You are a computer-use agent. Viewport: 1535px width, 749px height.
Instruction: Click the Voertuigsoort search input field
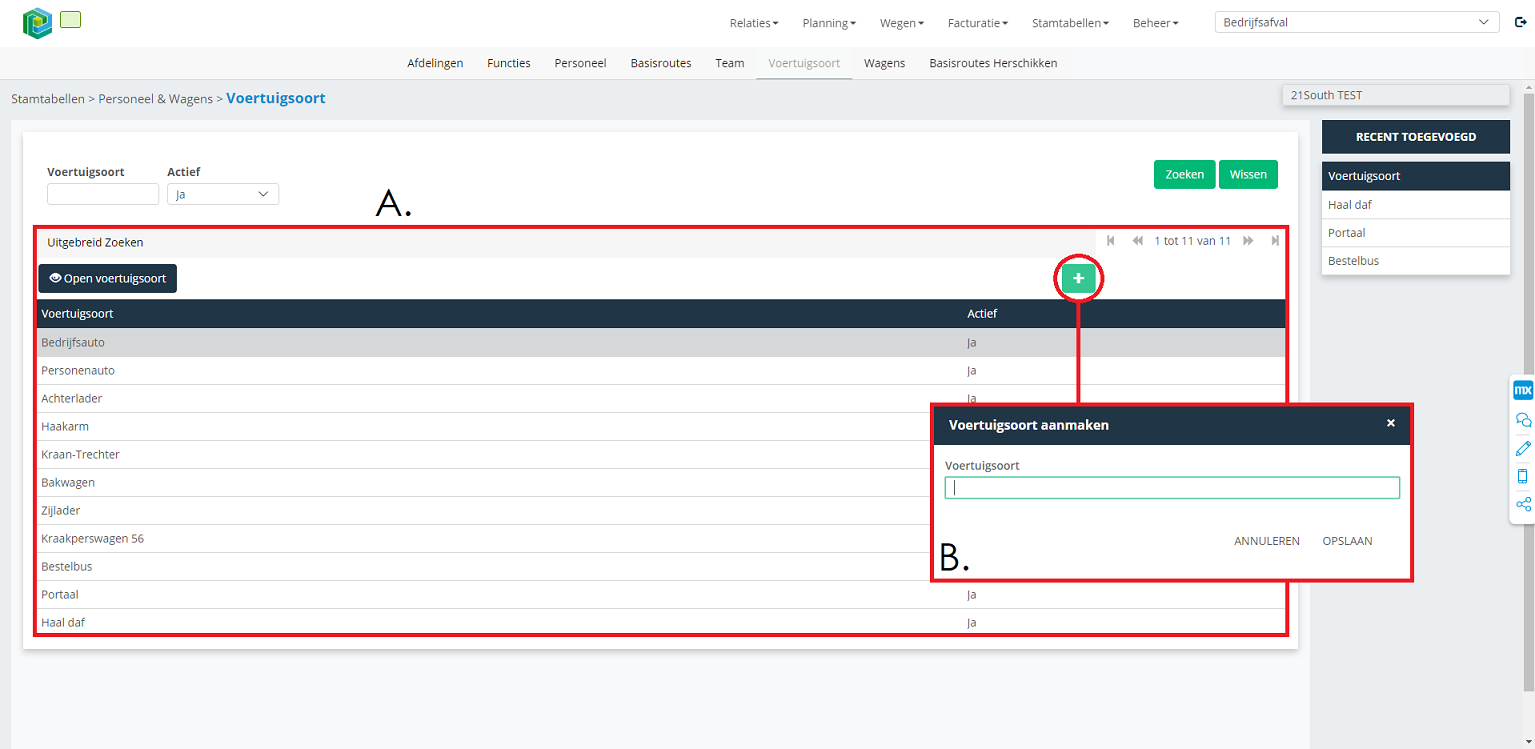103,194
